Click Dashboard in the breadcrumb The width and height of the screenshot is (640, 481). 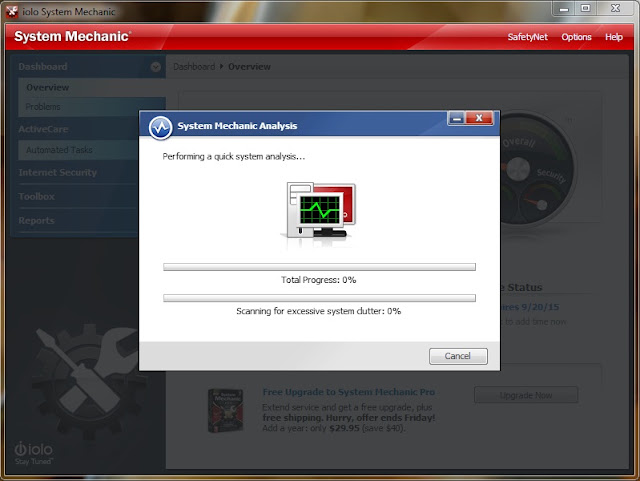pos(194,67)
